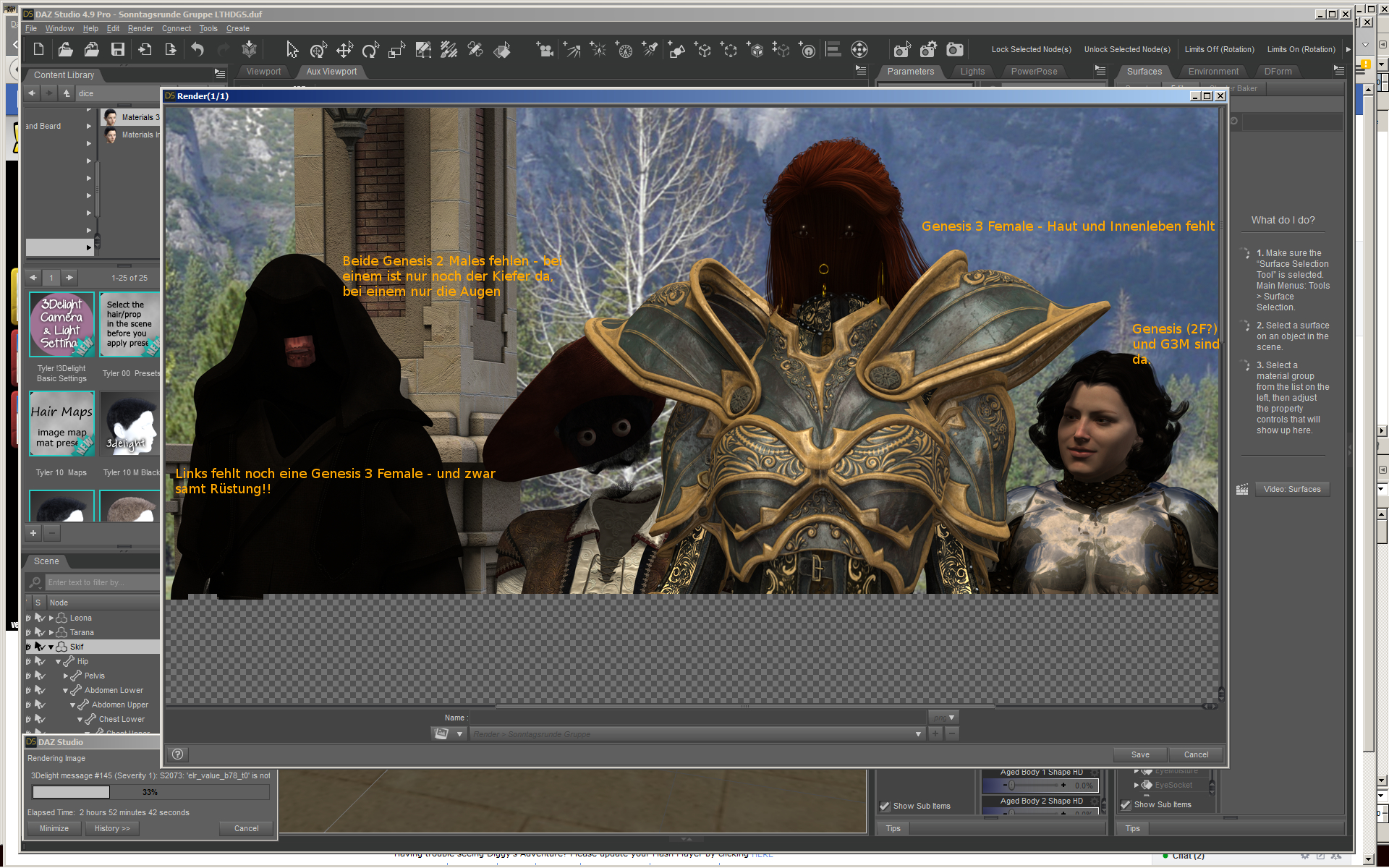The height and width of the screenshot is (868, 1389).
Task: Select the Rotate tool icon
Action: coord(370,49)
